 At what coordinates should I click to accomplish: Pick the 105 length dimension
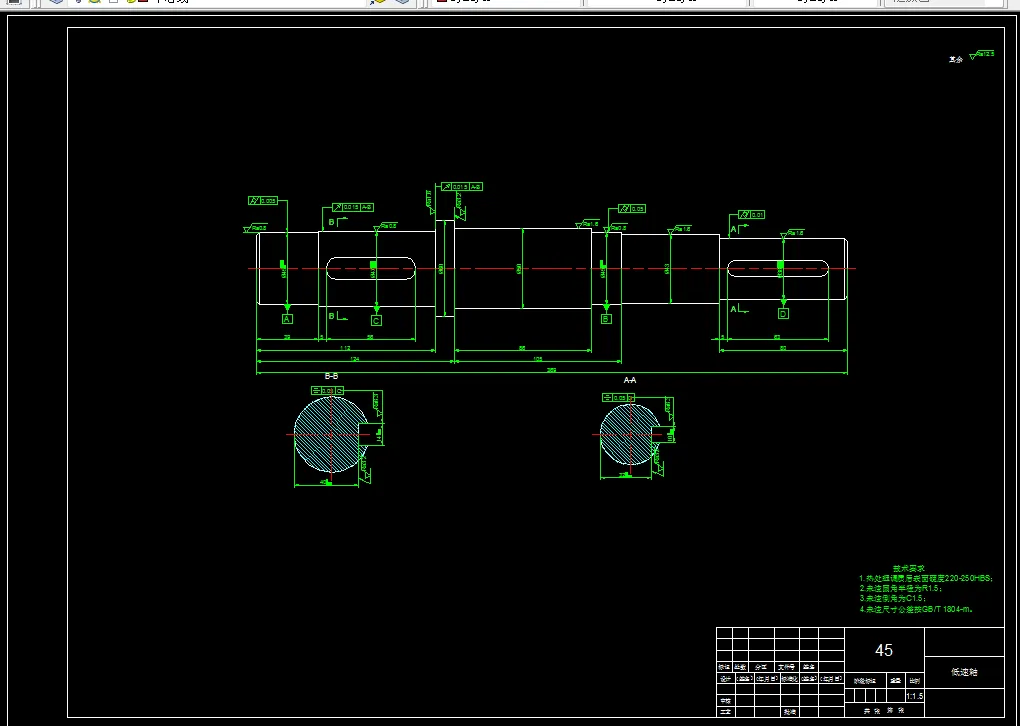(x=537, y=358)
